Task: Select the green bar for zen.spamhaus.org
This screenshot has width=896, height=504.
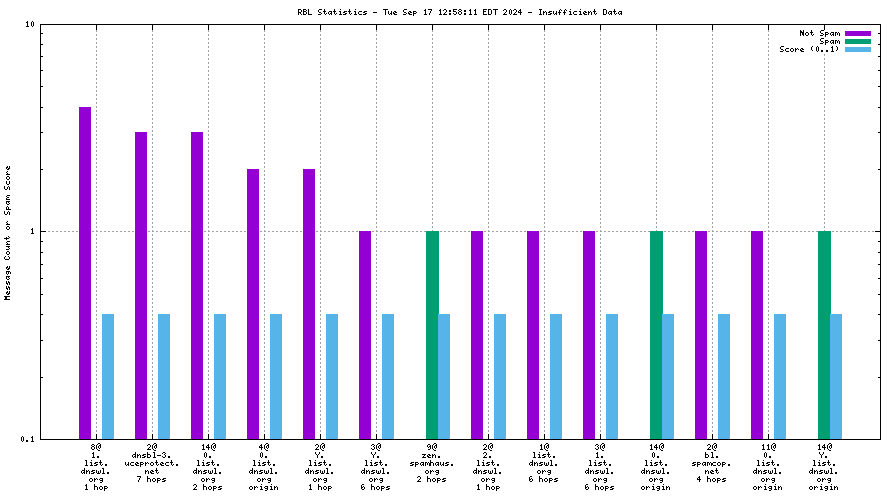Action: click(x=432, y=334)
